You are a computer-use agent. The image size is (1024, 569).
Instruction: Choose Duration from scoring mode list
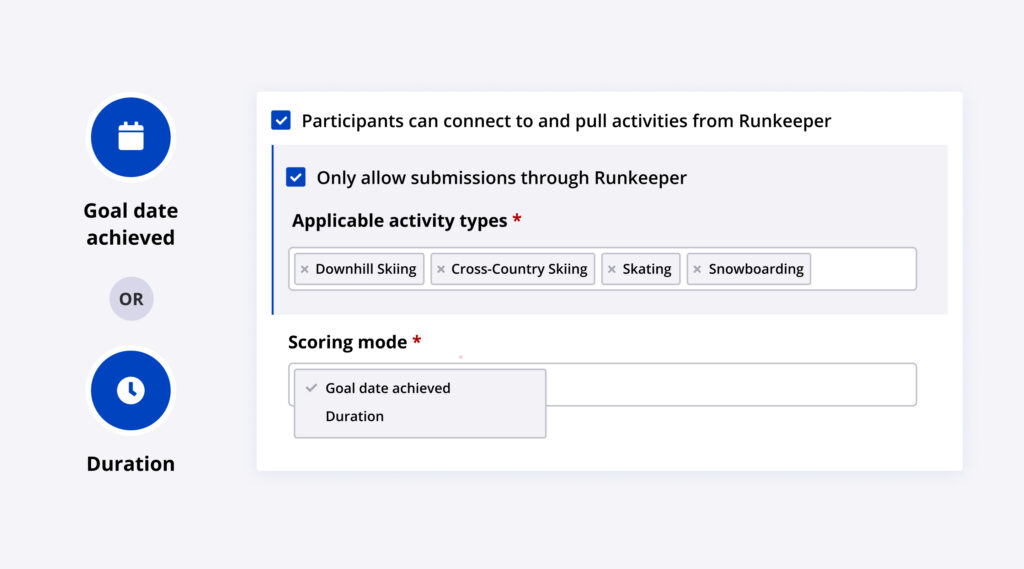[355, 416]
